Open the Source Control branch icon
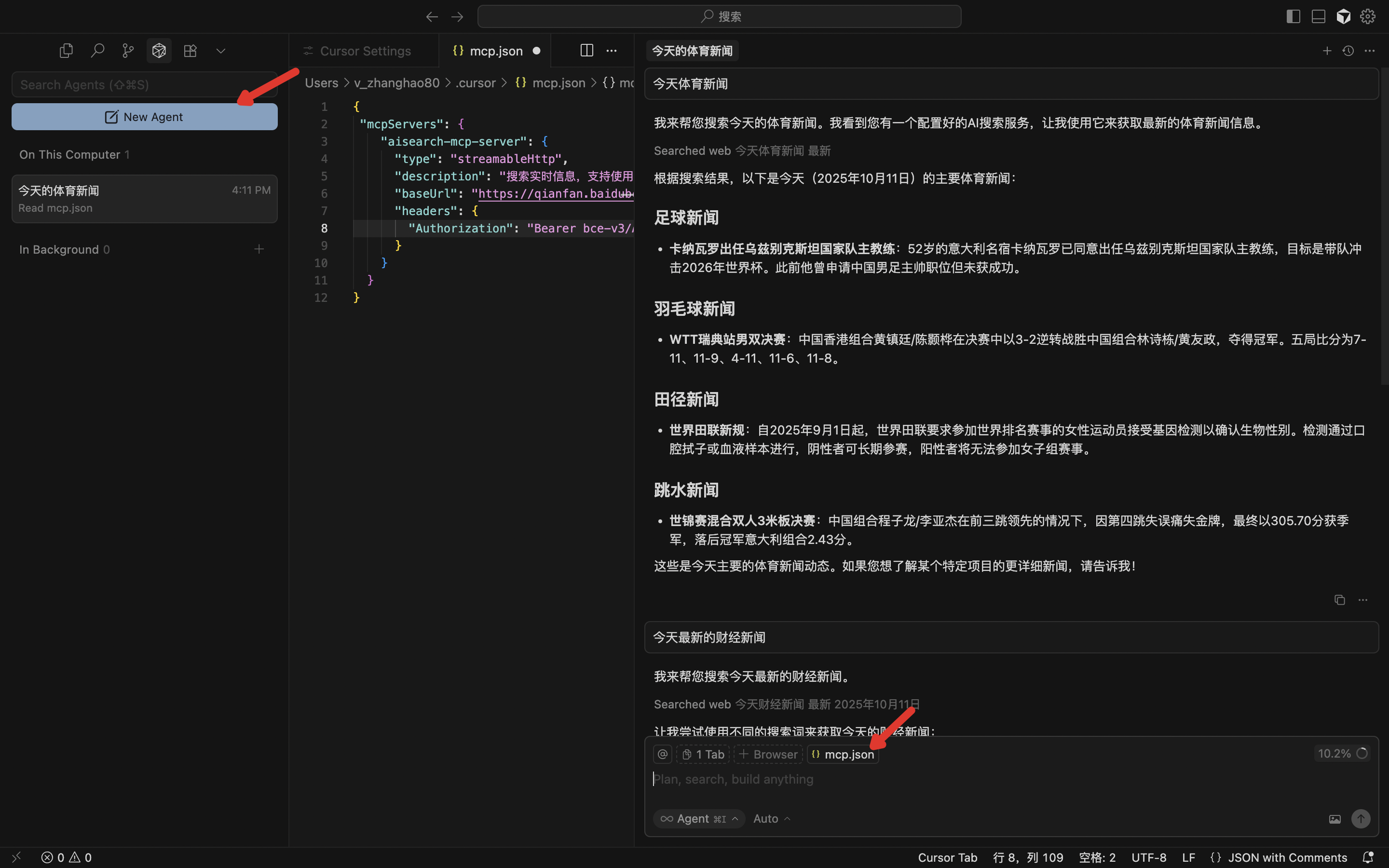Viewport: 1389px width, 868px height. 128,51
